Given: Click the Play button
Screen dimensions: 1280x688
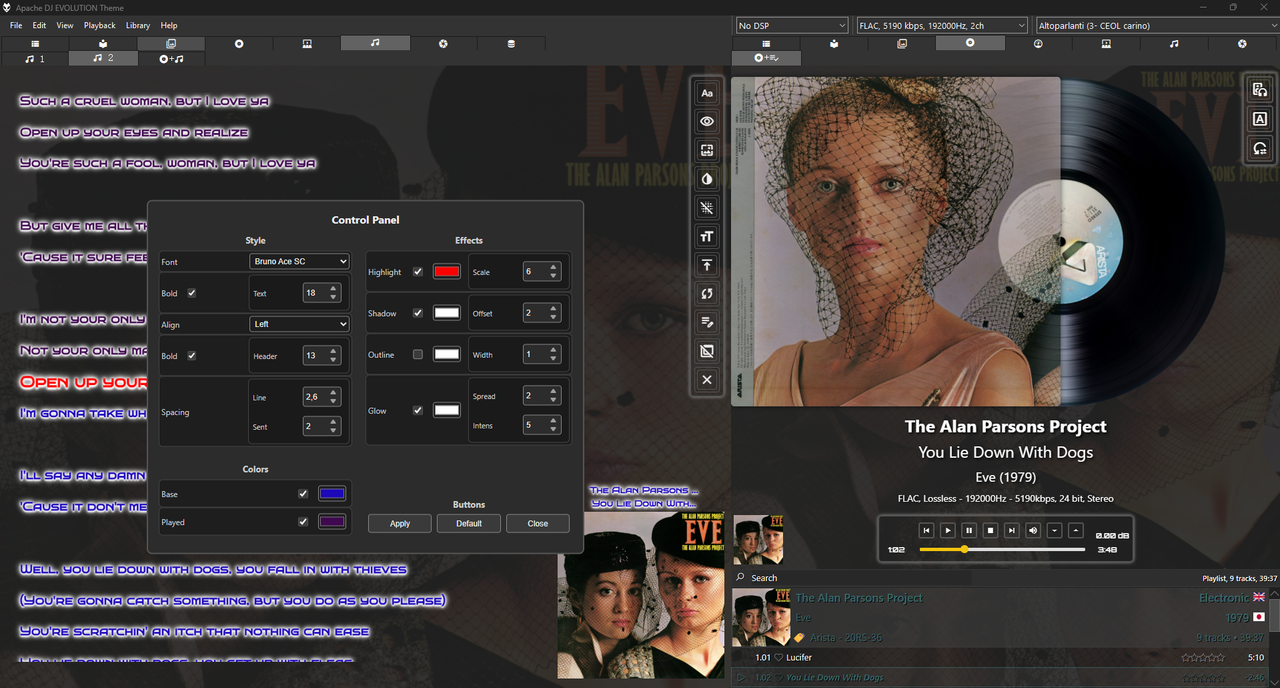Looking at the screenshot, I should 948,530.
